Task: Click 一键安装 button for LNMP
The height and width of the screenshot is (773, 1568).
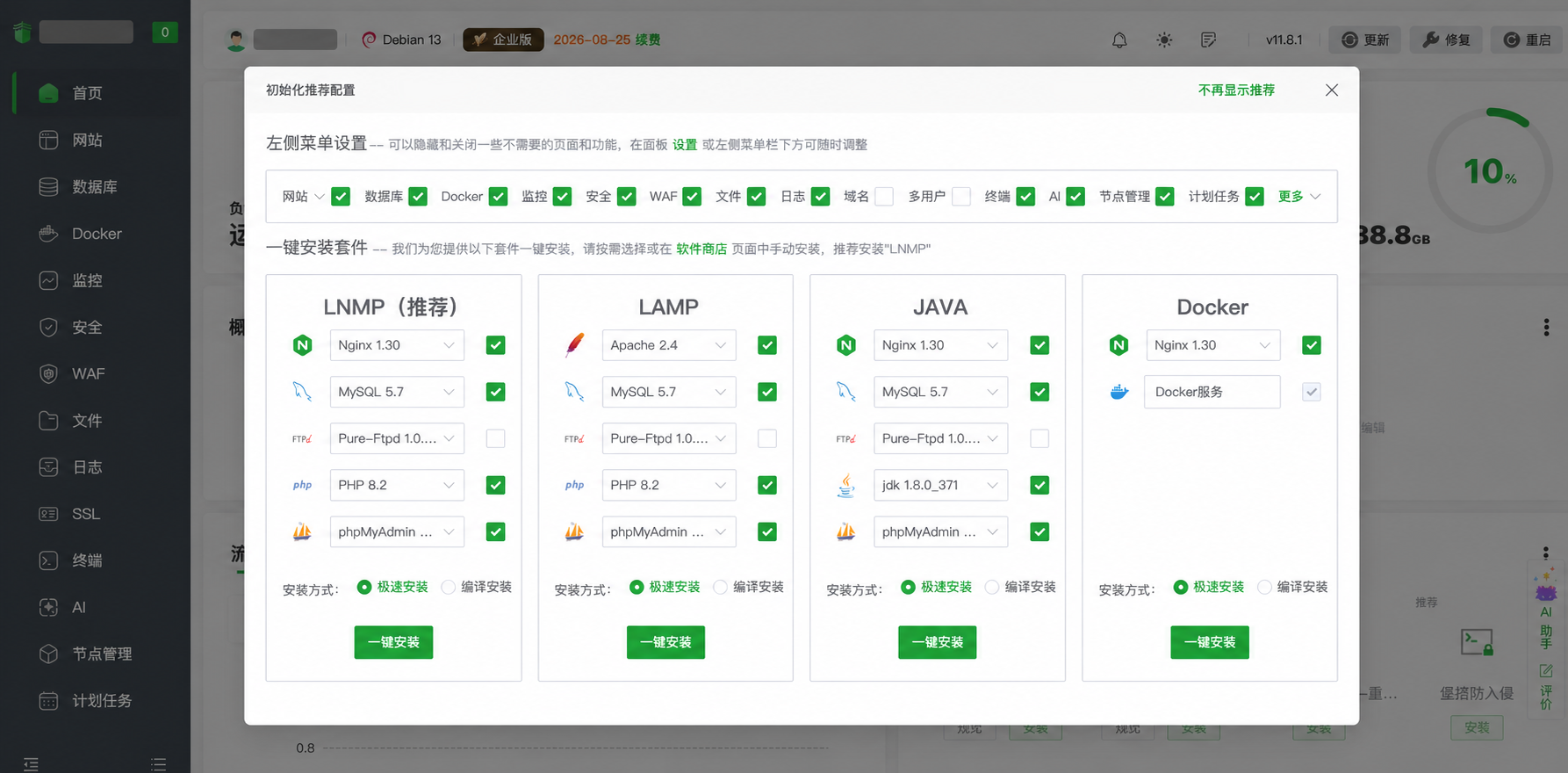Action: click(393, 642)
